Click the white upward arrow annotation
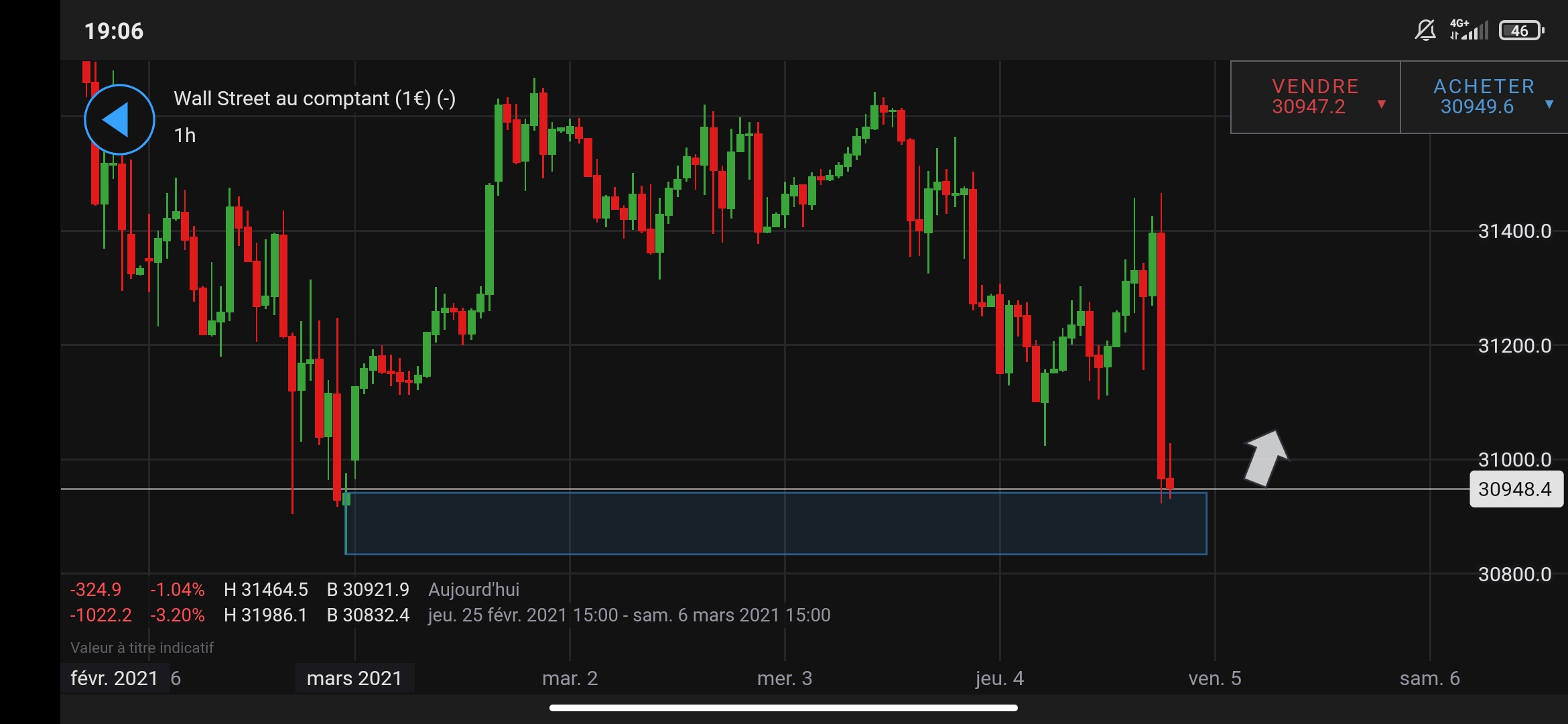Image resolution: width=1568 pixels, height=724 pixels. click(x=1265, y=459)
